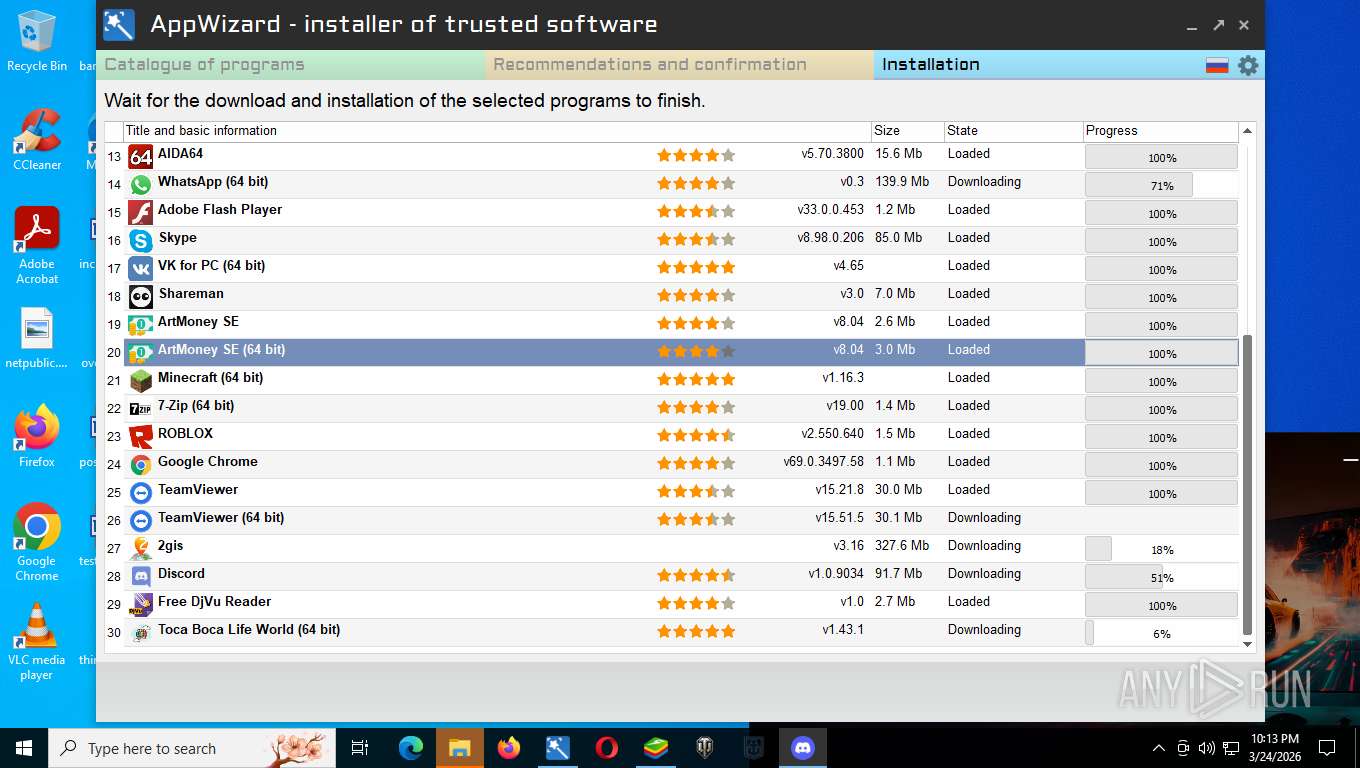Open Firefox desktop shortcut
This screenshot has height=768, width=1360.
tap(37, 436)
